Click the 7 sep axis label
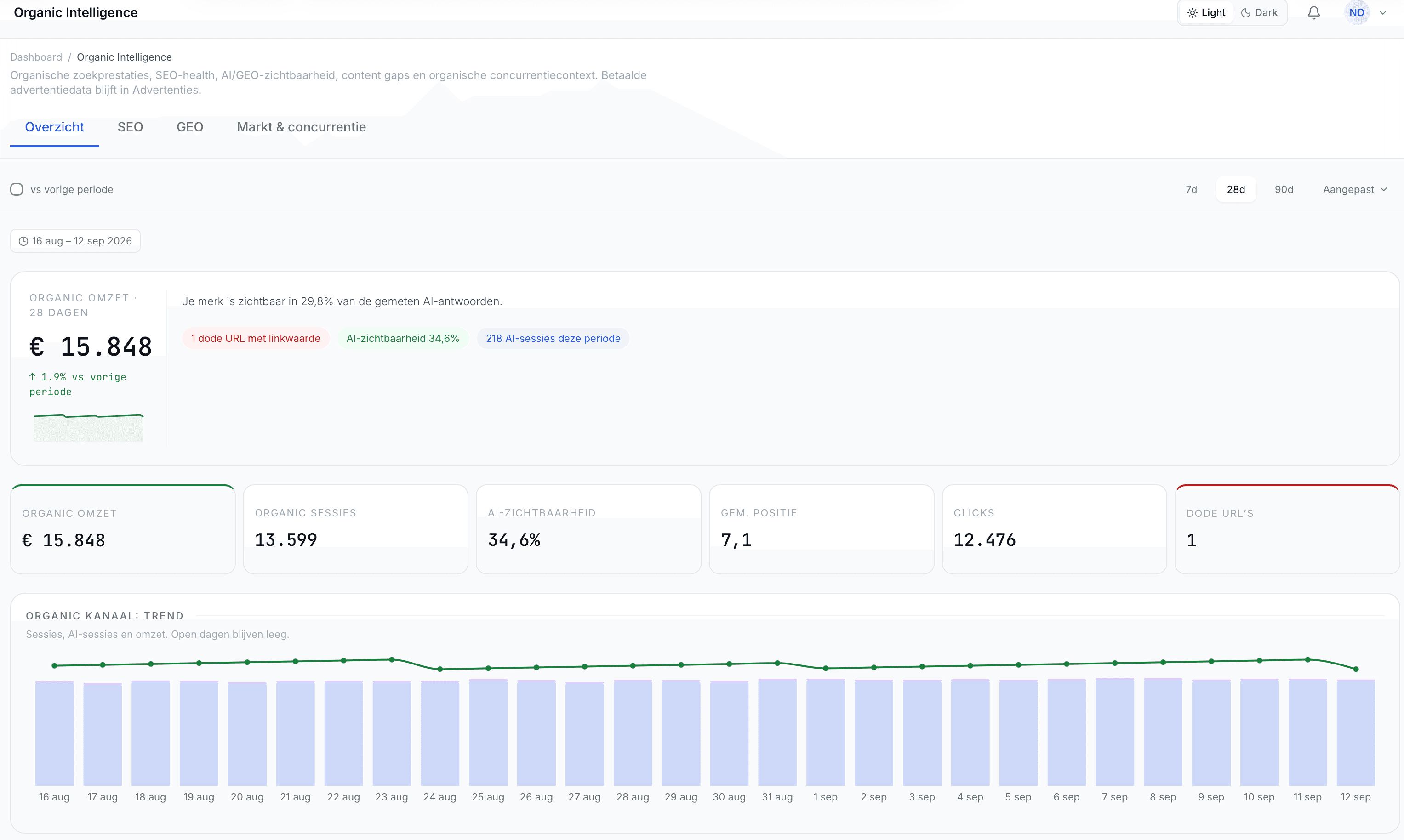The image size is (1404, 840). click(1114, 797)
